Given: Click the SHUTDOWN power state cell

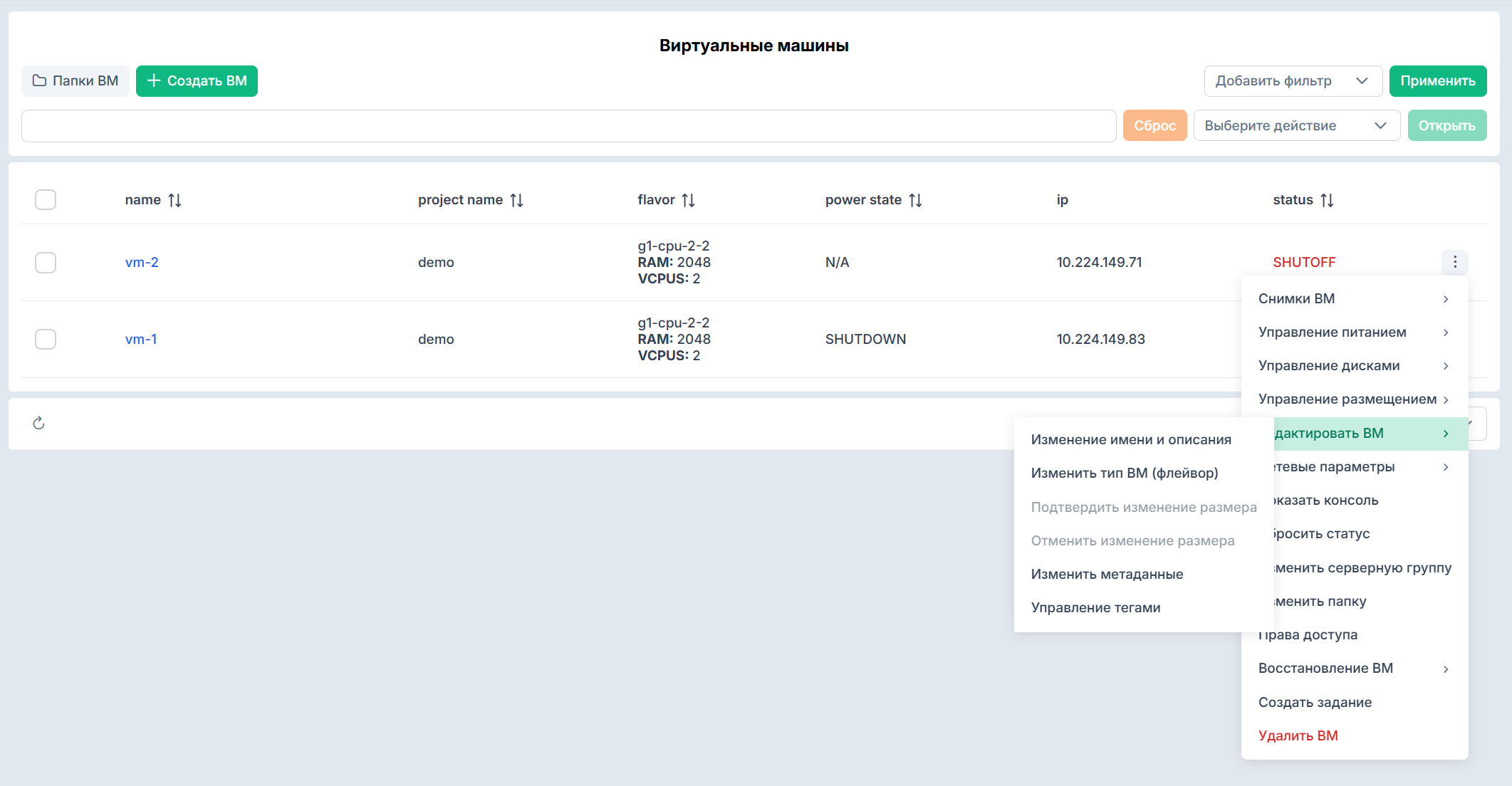Looking at the screenshot, I should coord(865,339).
